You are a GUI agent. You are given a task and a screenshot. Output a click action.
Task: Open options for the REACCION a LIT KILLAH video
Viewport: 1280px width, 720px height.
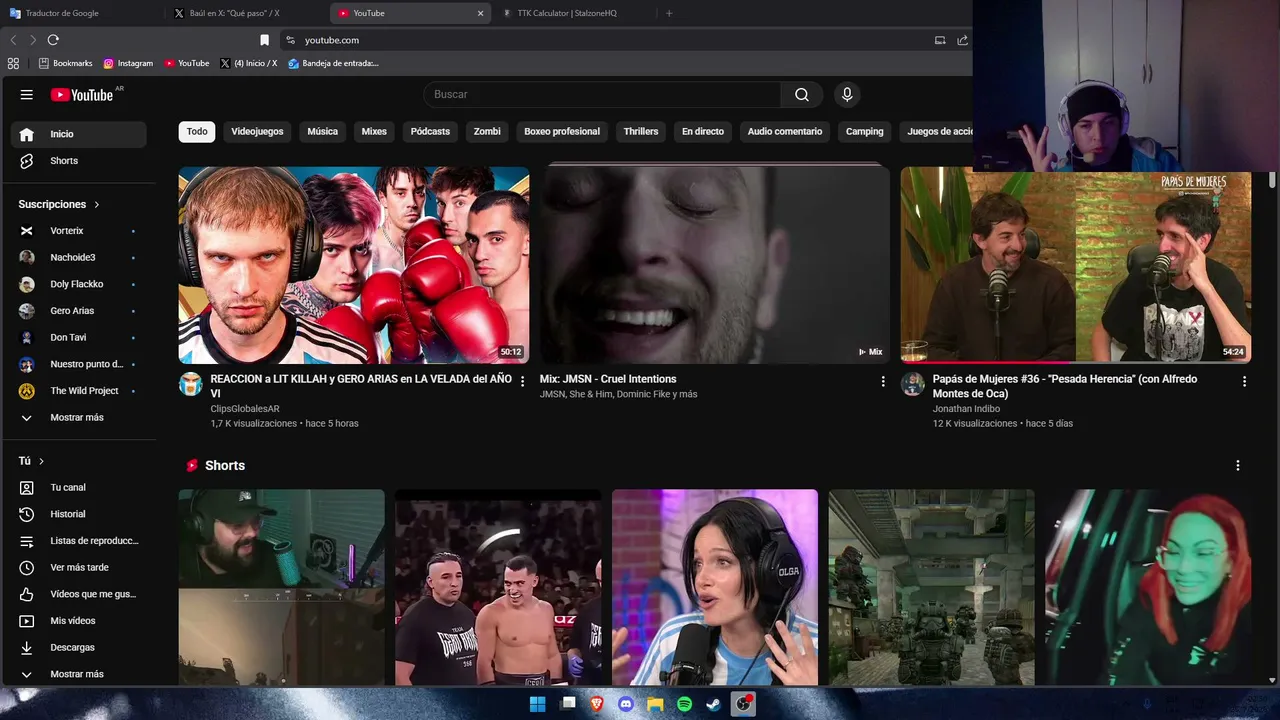pos(522,381)
